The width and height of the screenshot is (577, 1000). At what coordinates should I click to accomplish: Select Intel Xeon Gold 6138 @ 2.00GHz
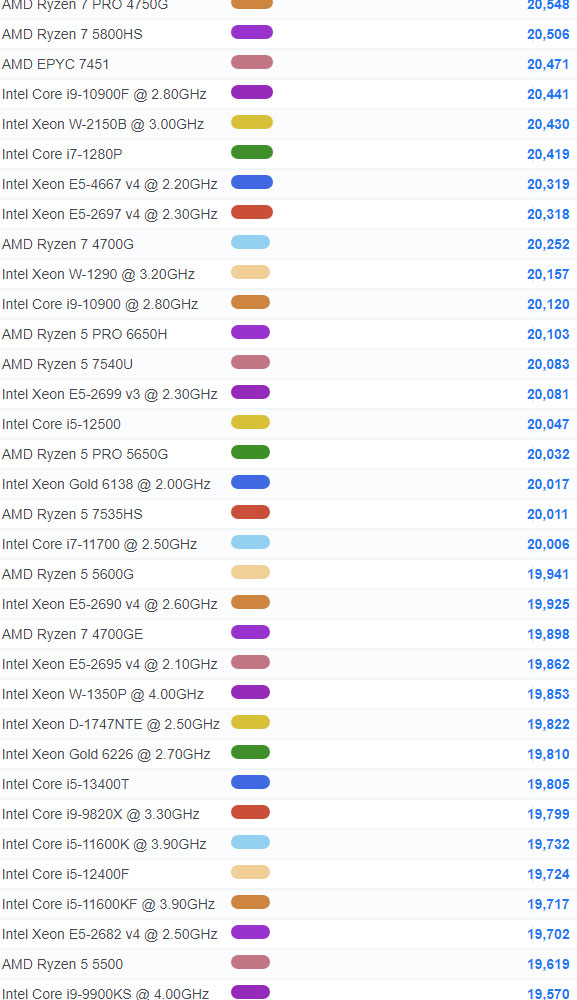(x=106, y=484)
